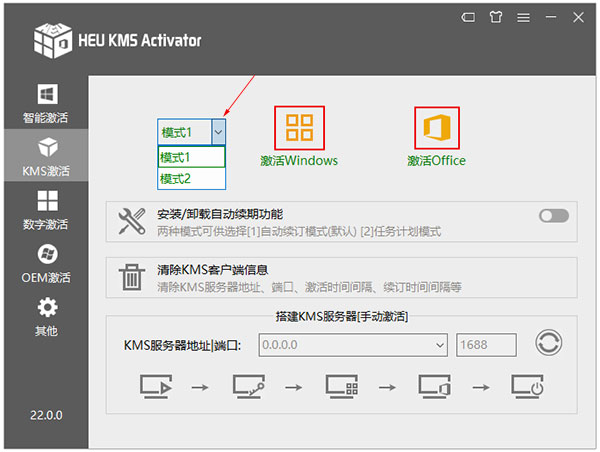Viewport: 600px width, 452px height.
Task: Expand the 模式1 mode dropdown arrow
Action: point(219,132)
